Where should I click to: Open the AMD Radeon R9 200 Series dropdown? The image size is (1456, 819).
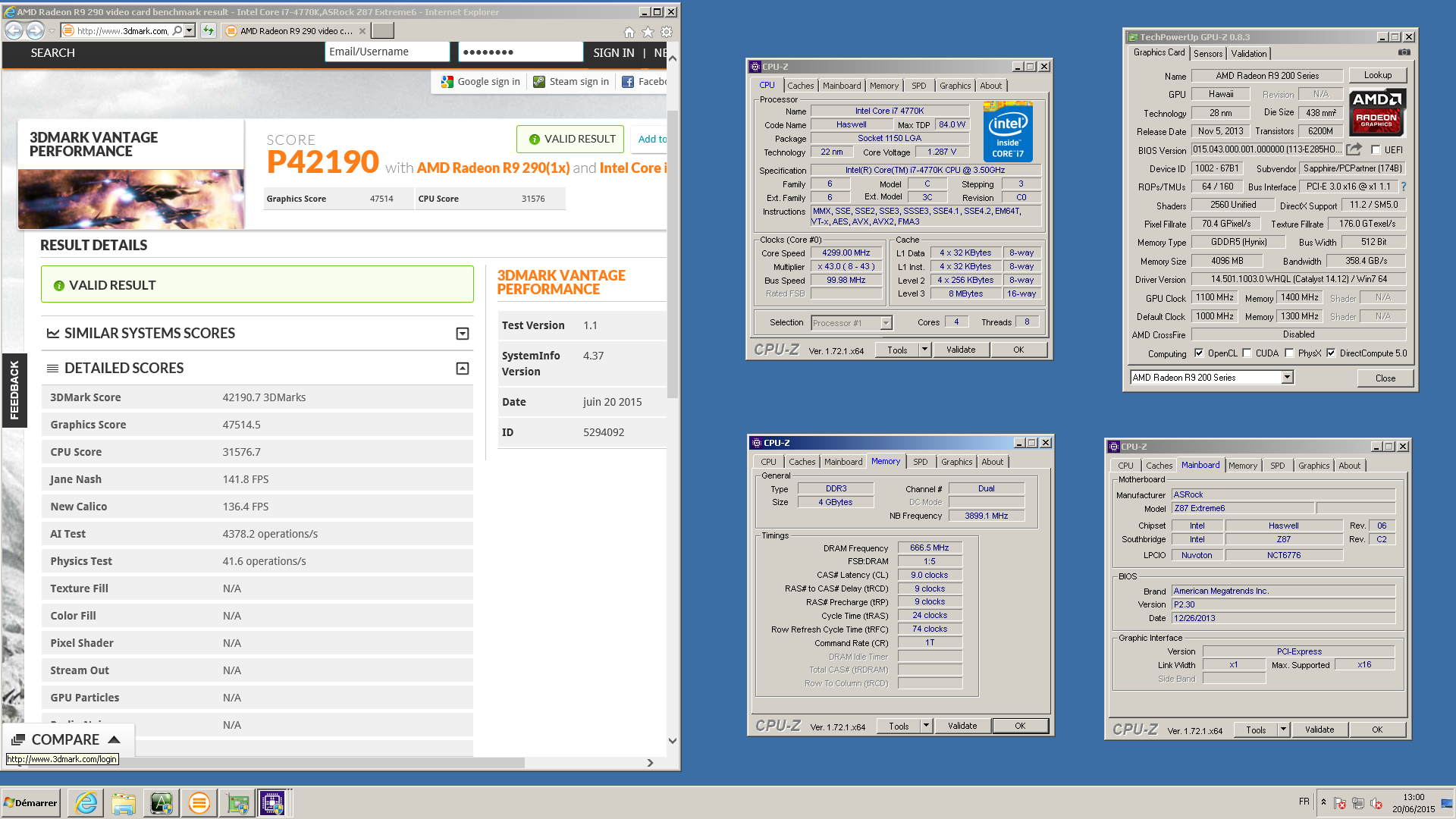(x=1287, y=377)
